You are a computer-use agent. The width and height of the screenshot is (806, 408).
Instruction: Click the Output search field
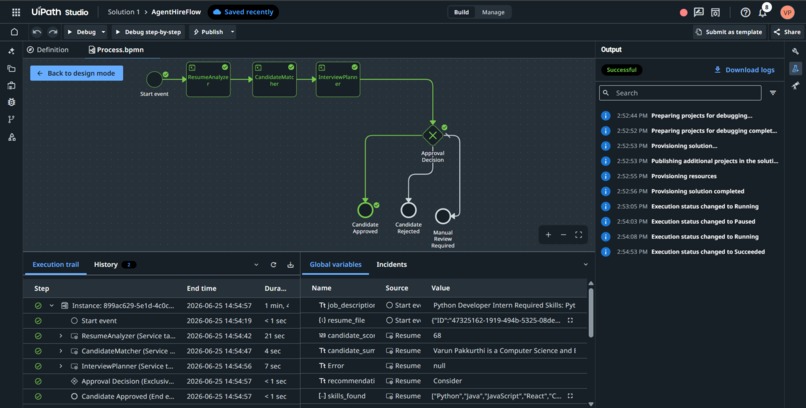point(680,93)
